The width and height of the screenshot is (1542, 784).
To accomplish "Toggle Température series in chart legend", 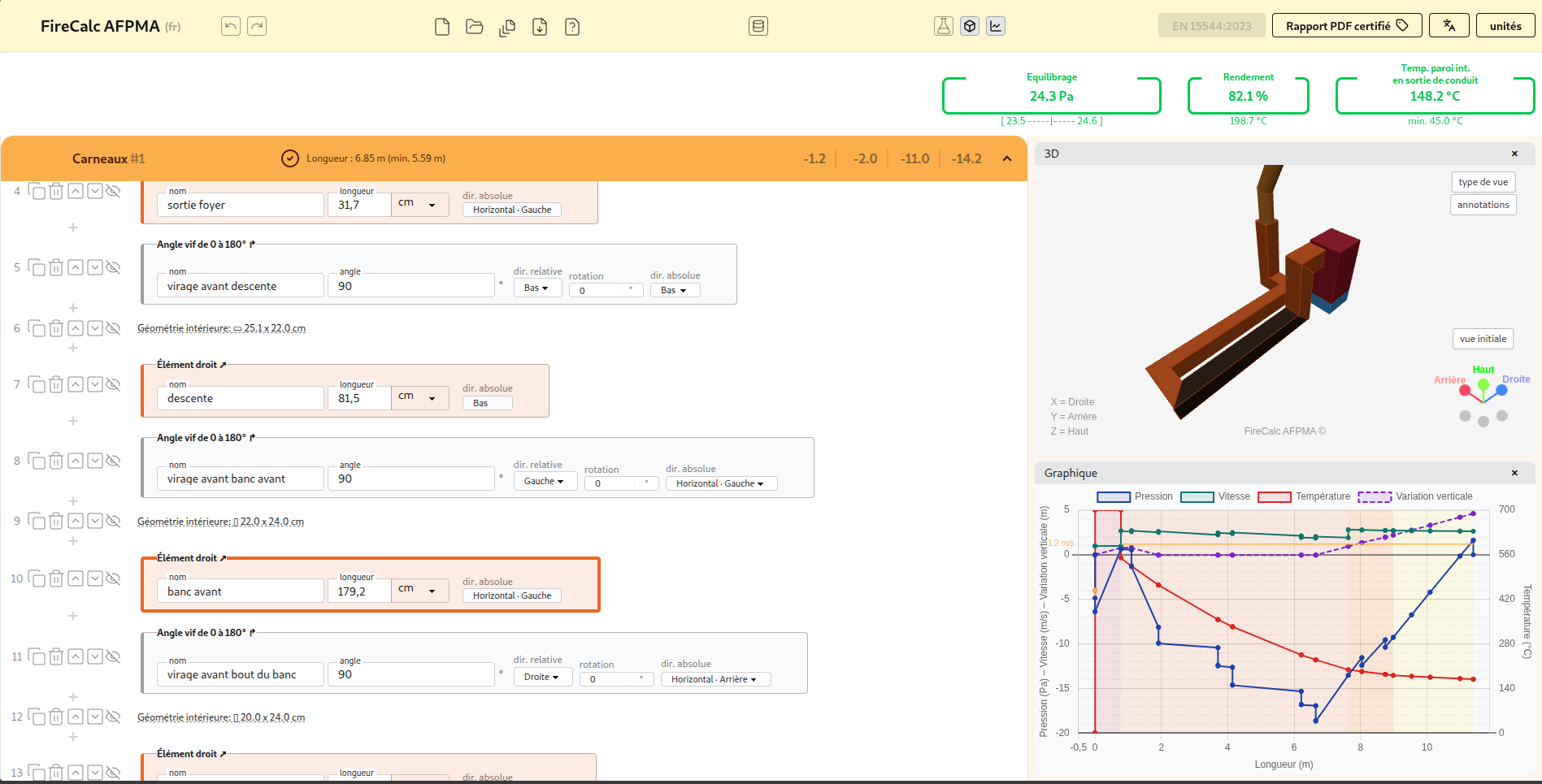I will pos(1304,496).
